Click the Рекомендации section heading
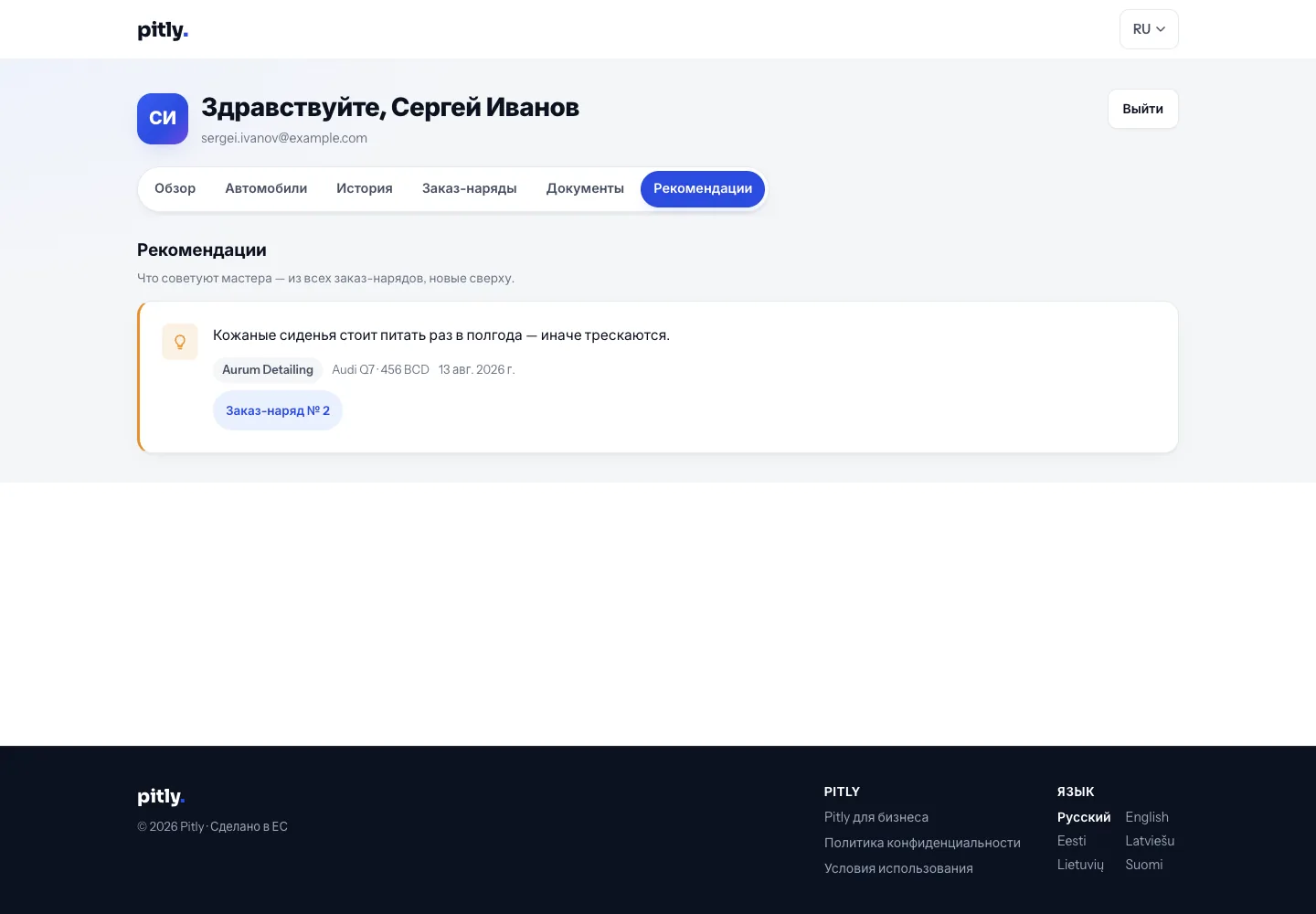The image size is (1316, 914). point(202,250)
